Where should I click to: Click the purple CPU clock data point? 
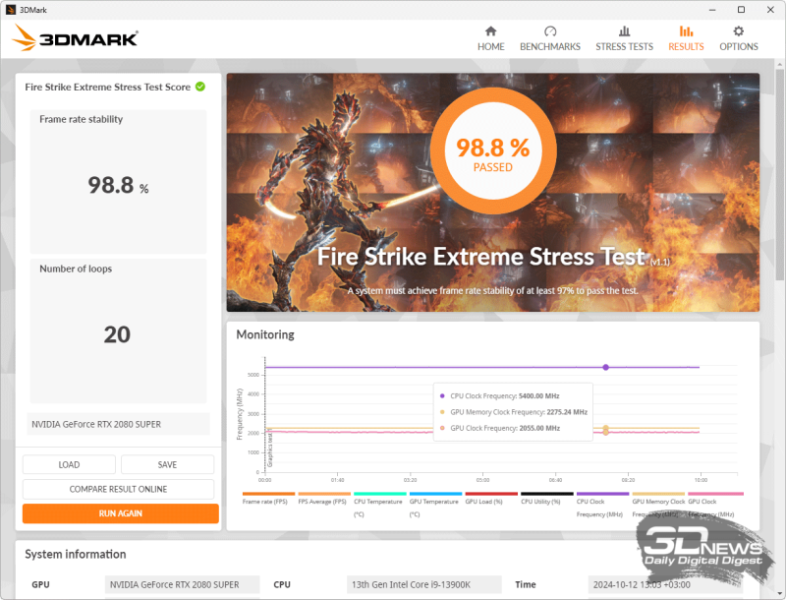click(605, 367)
